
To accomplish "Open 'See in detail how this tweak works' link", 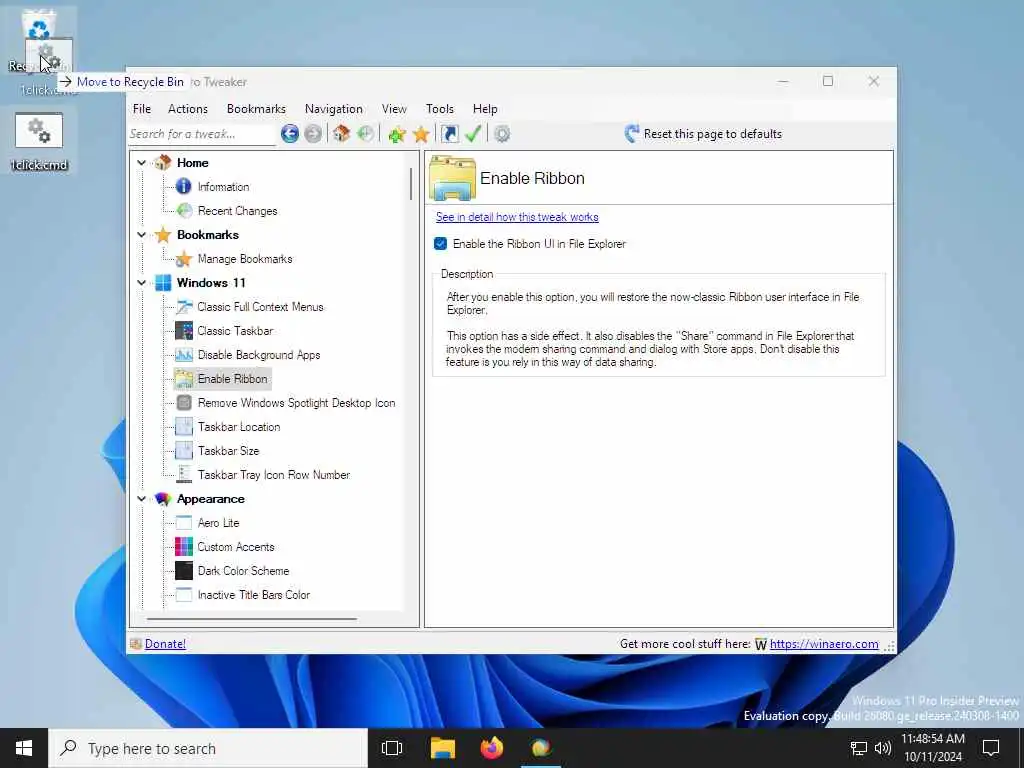I will pos(517,217).
